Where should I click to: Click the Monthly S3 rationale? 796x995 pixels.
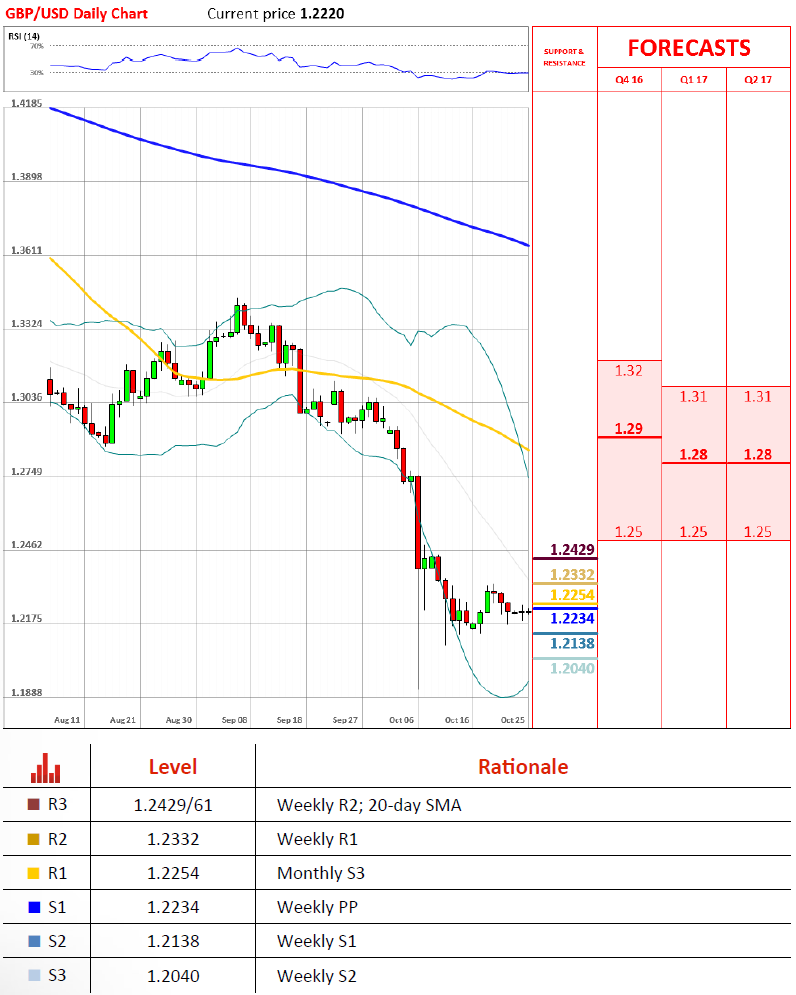[x=321, y=874]
